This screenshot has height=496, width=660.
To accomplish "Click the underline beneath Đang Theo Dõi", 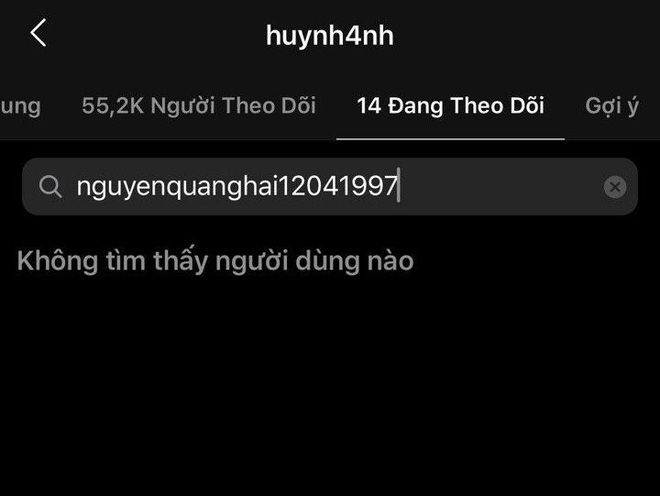I will pyautogui.click(x=450, y=139).
